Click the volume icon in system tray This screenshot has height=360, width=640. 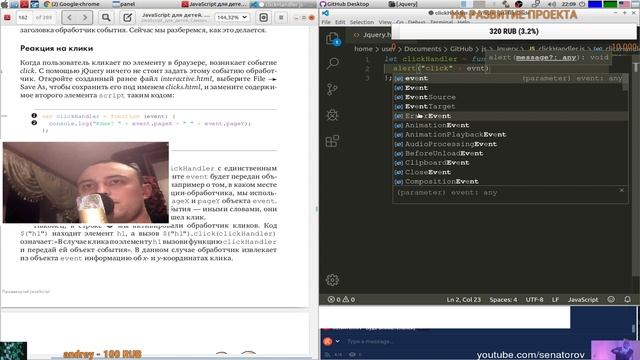(x=552, y=4)
